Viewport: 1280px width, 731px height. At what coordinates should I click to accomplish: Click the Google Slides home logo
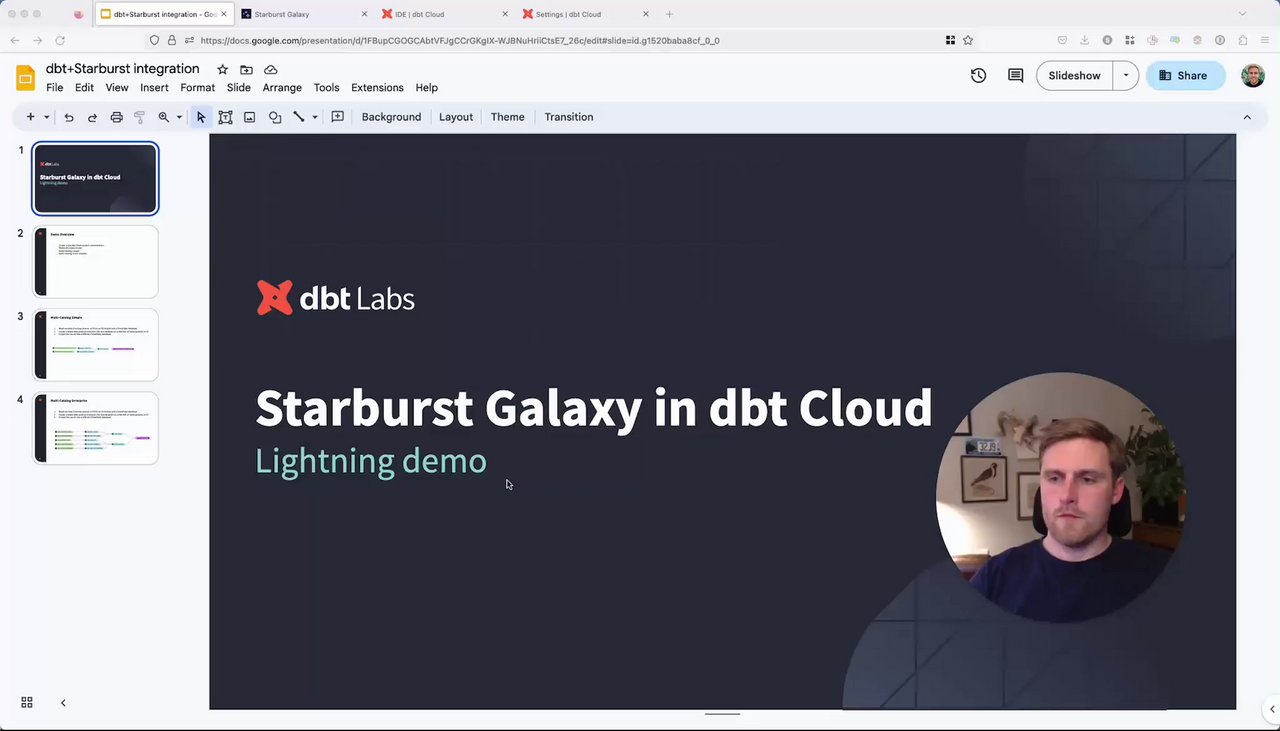[26, 77]
